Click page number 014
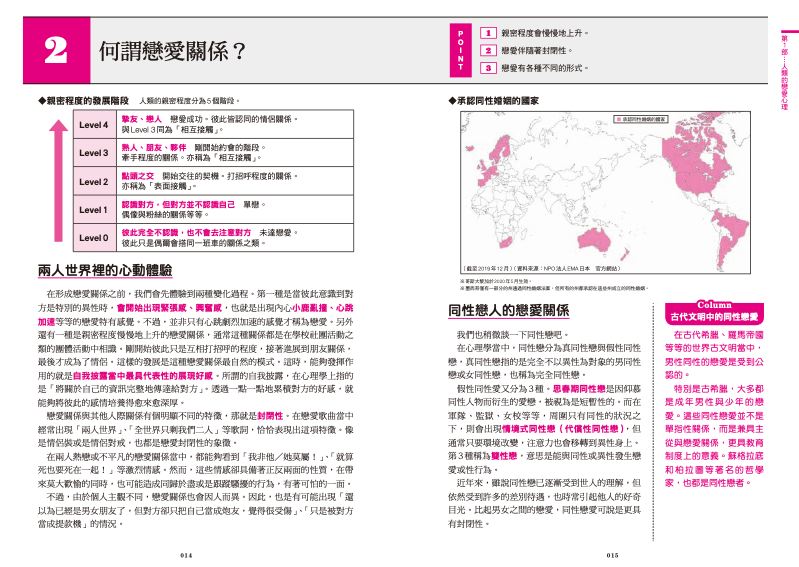Screen dimensions: 799x567 click(186, 555)
